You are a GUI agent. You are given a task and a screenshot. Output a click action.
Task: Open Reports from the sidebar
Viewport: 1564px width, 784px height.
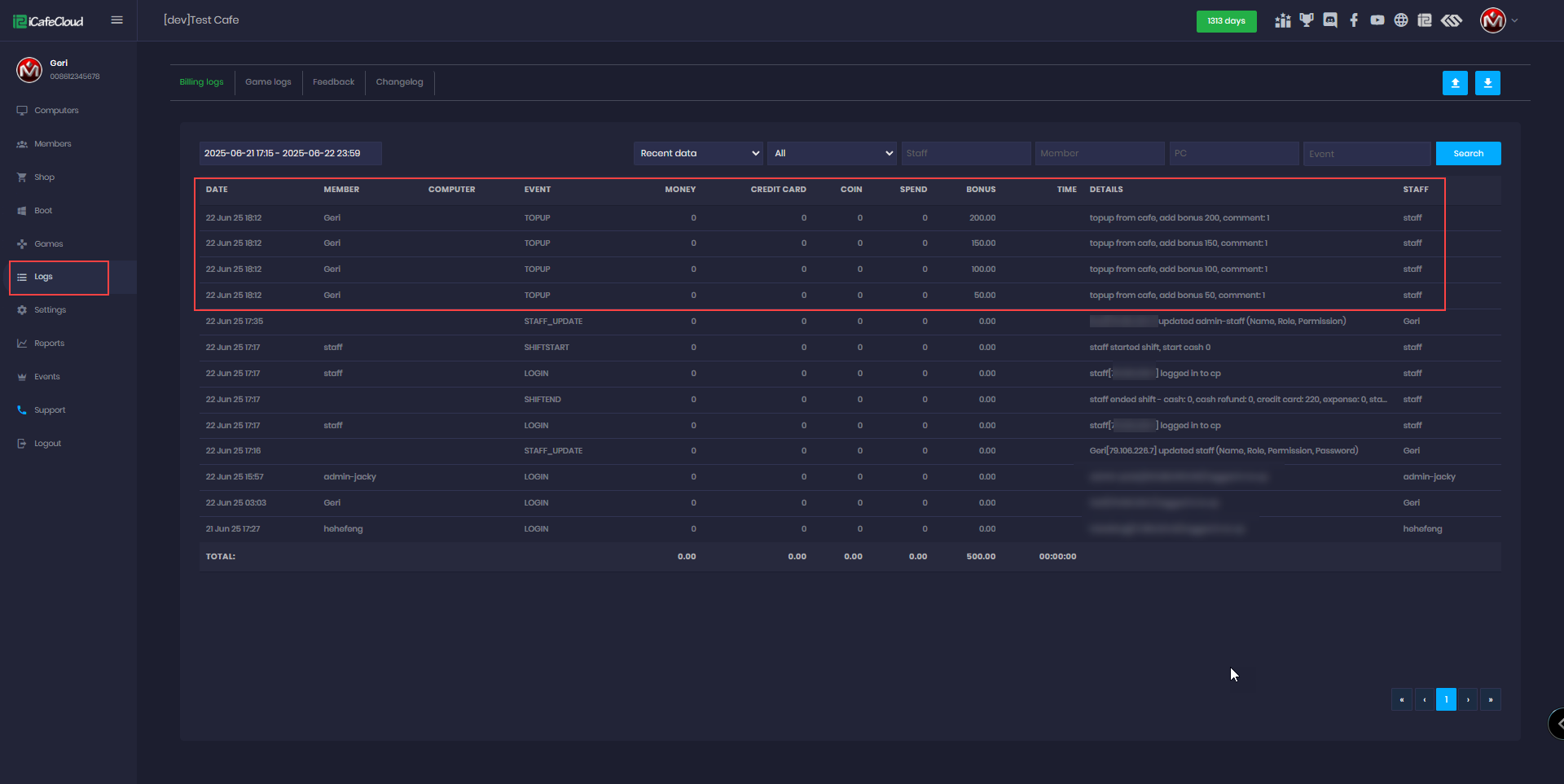pos(49,344)
